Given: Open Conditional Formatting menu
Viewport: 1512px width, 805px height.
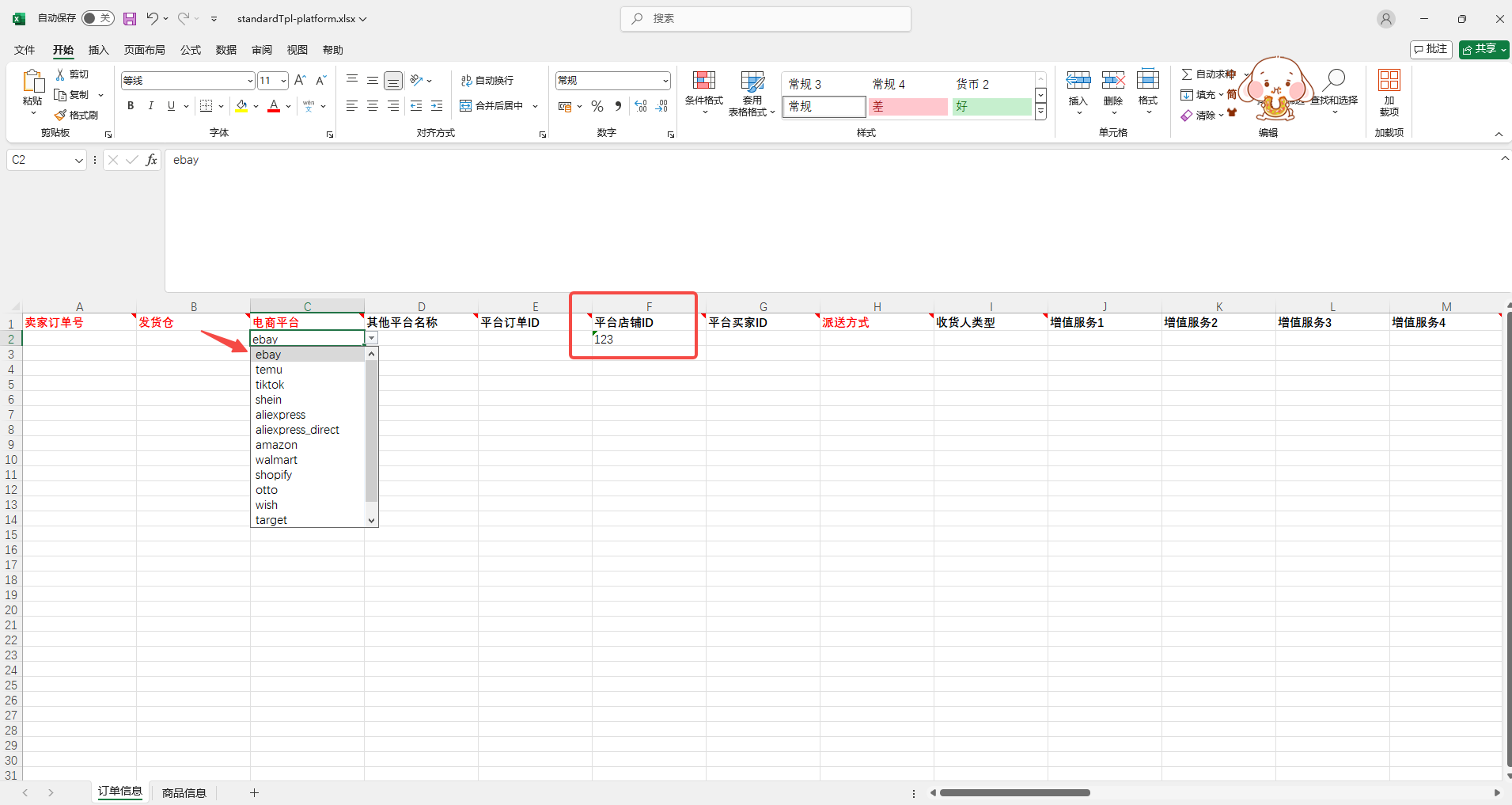Looking at the screenshot, I should [703, 92].
